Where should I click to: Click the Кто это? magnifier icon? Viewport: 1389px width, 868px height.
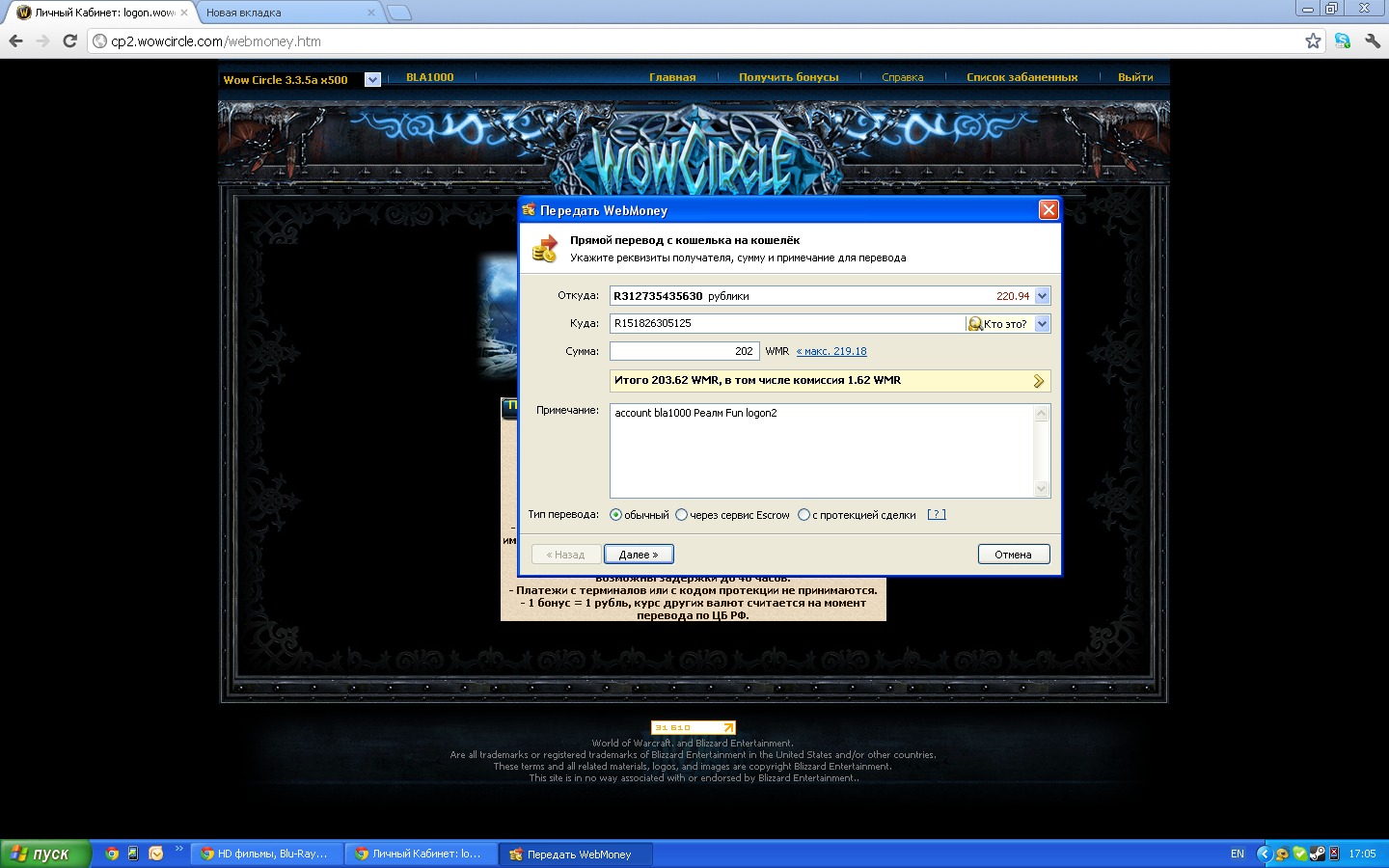click(x=975, y=324)
